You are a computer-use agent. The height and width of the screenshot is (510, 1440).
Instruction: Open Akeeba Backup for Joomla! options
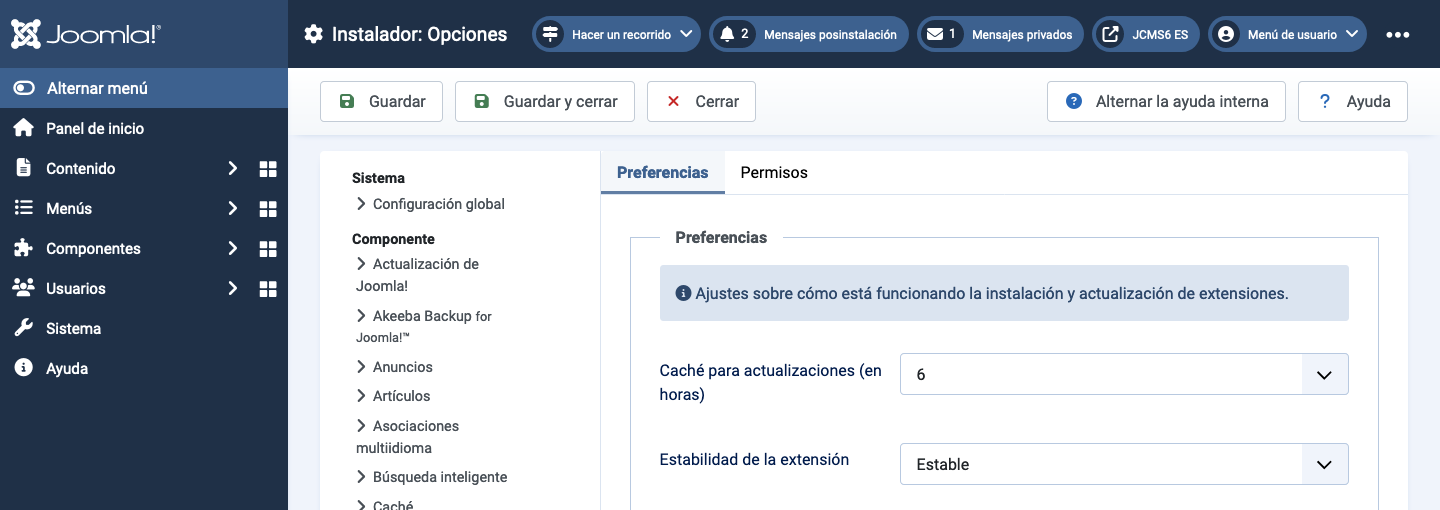(424, 326)
